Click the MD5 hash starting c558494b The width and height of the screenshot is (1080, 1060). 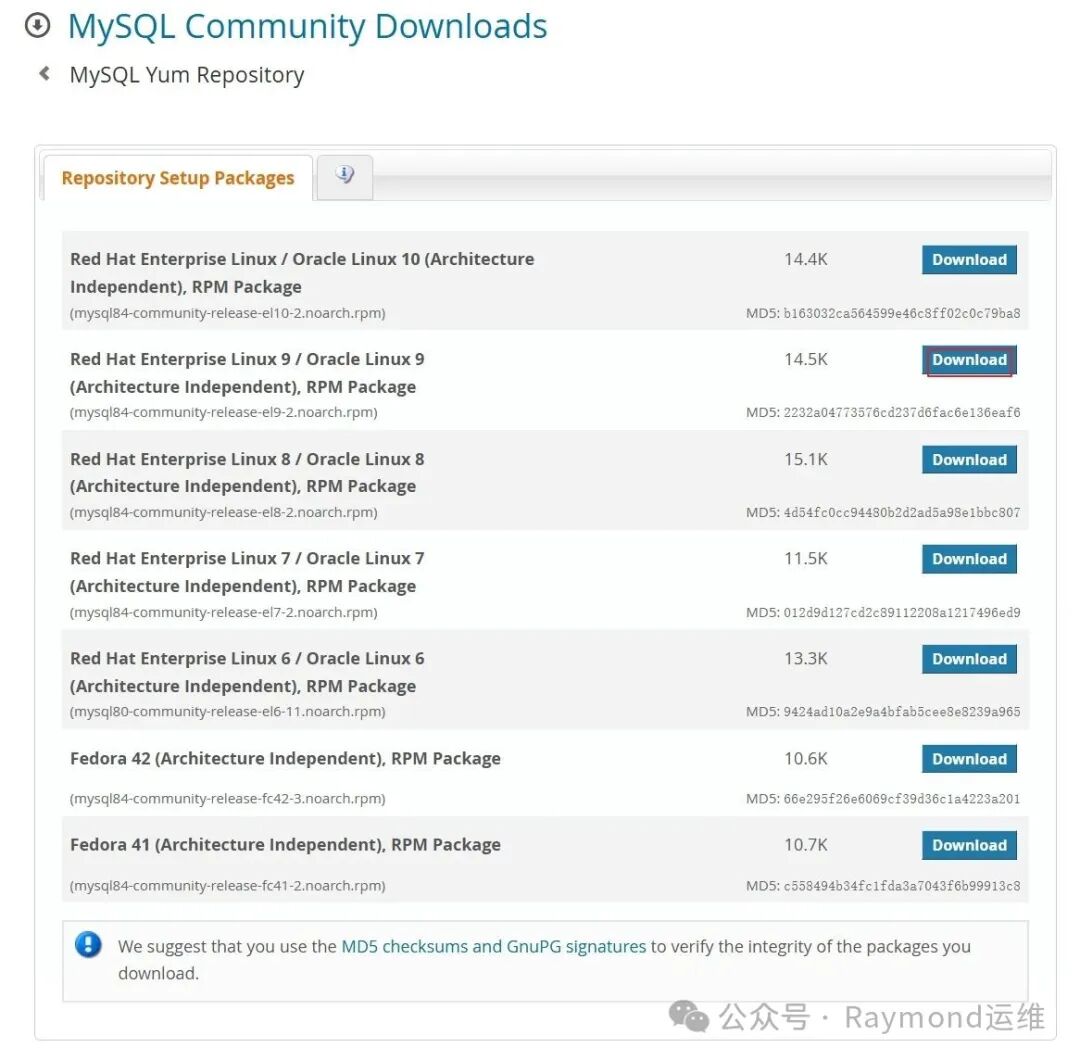pos(902,886)
